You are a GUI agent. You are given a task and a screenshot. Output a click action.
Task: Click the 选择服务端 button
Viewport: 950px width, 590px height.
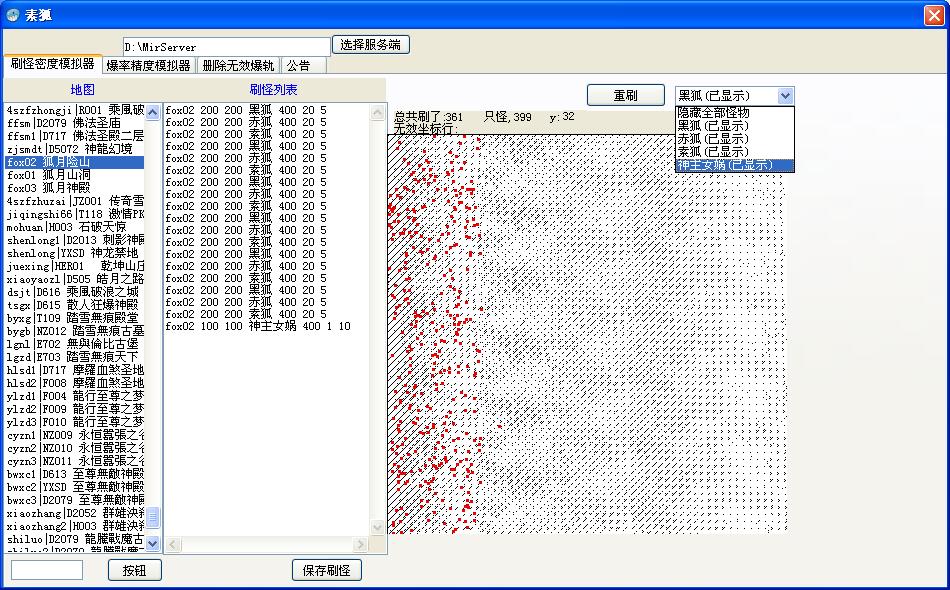click(x=370, y=45)
